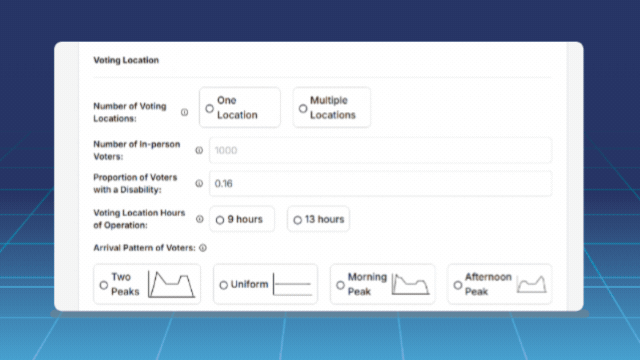Click the Morning Peak chart thumbnail
Screen dimensions: 640x360
(x=410, y=284)
